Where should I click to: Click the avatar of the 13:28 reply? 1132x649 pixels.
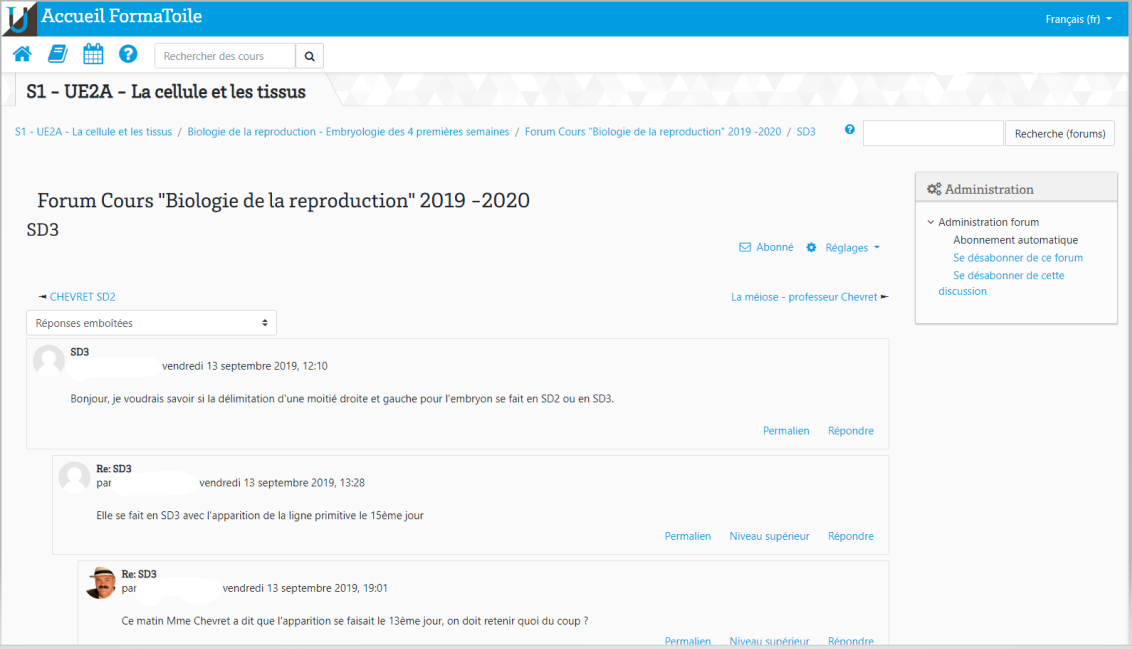(74, 476)
